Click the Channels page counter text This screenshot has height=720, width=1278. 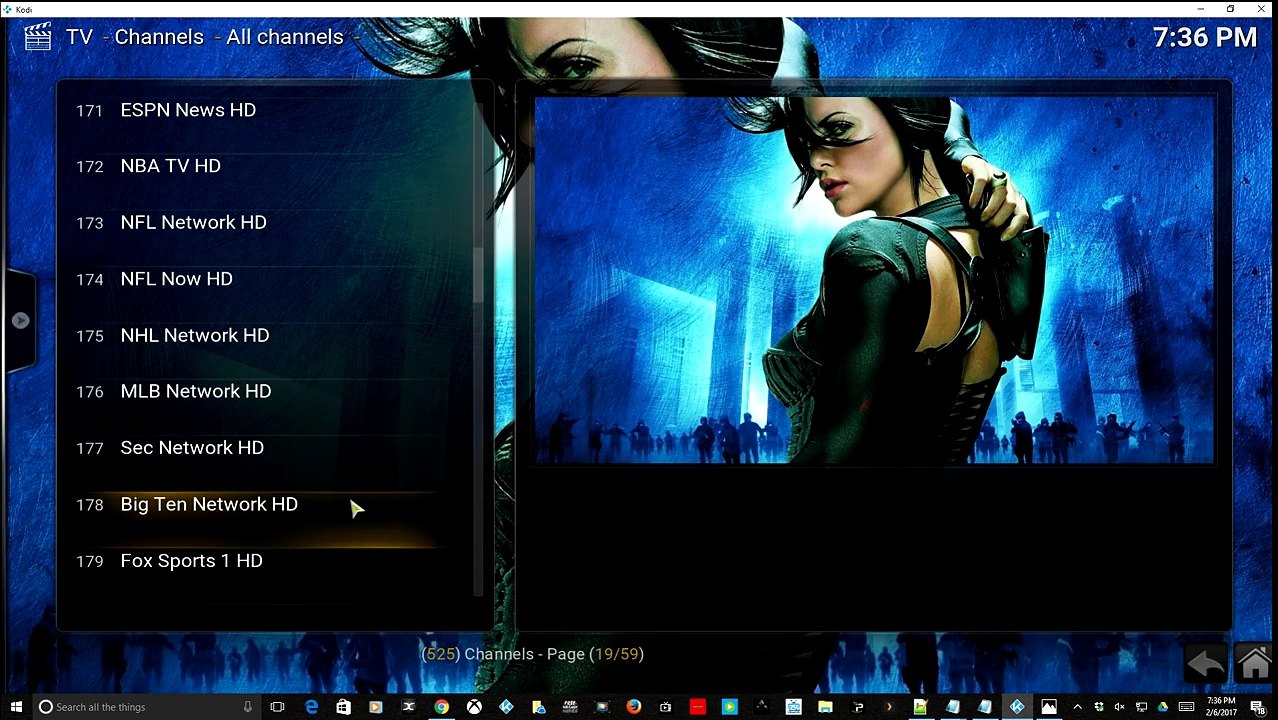click(533, 654)
